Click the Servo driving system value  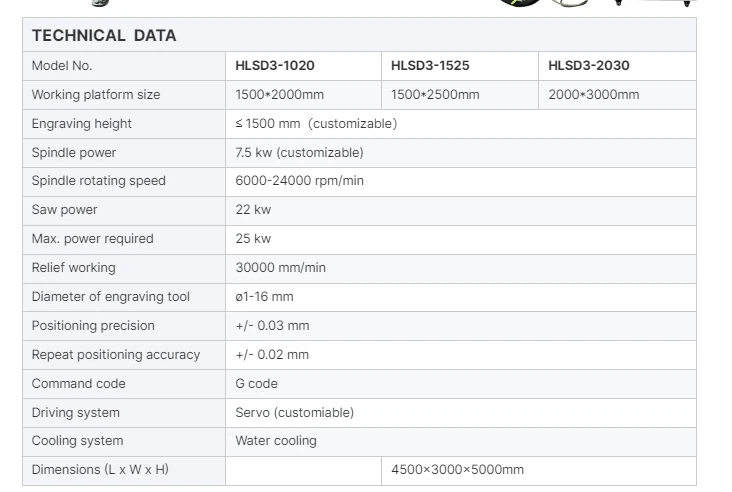(295, 412)
